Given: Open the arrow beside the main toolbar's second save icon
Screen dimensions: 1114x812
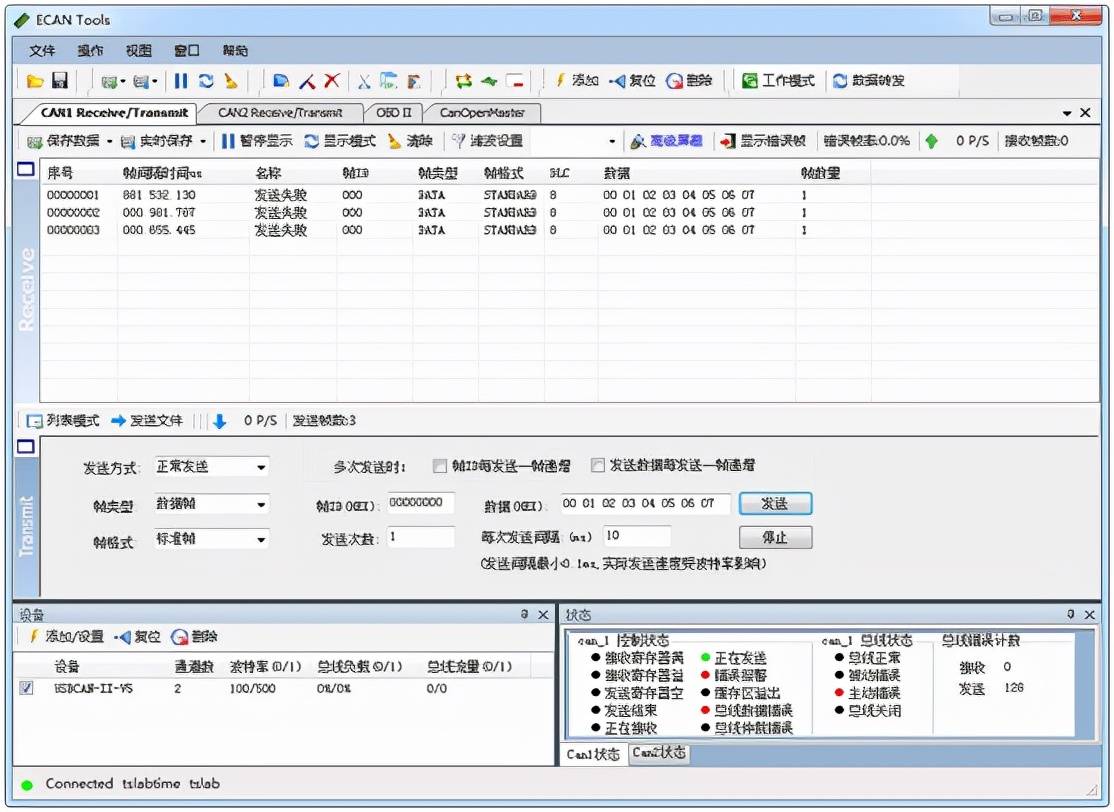Looking at the screenshot, I should pyautogui.click(x=154, y=82).
